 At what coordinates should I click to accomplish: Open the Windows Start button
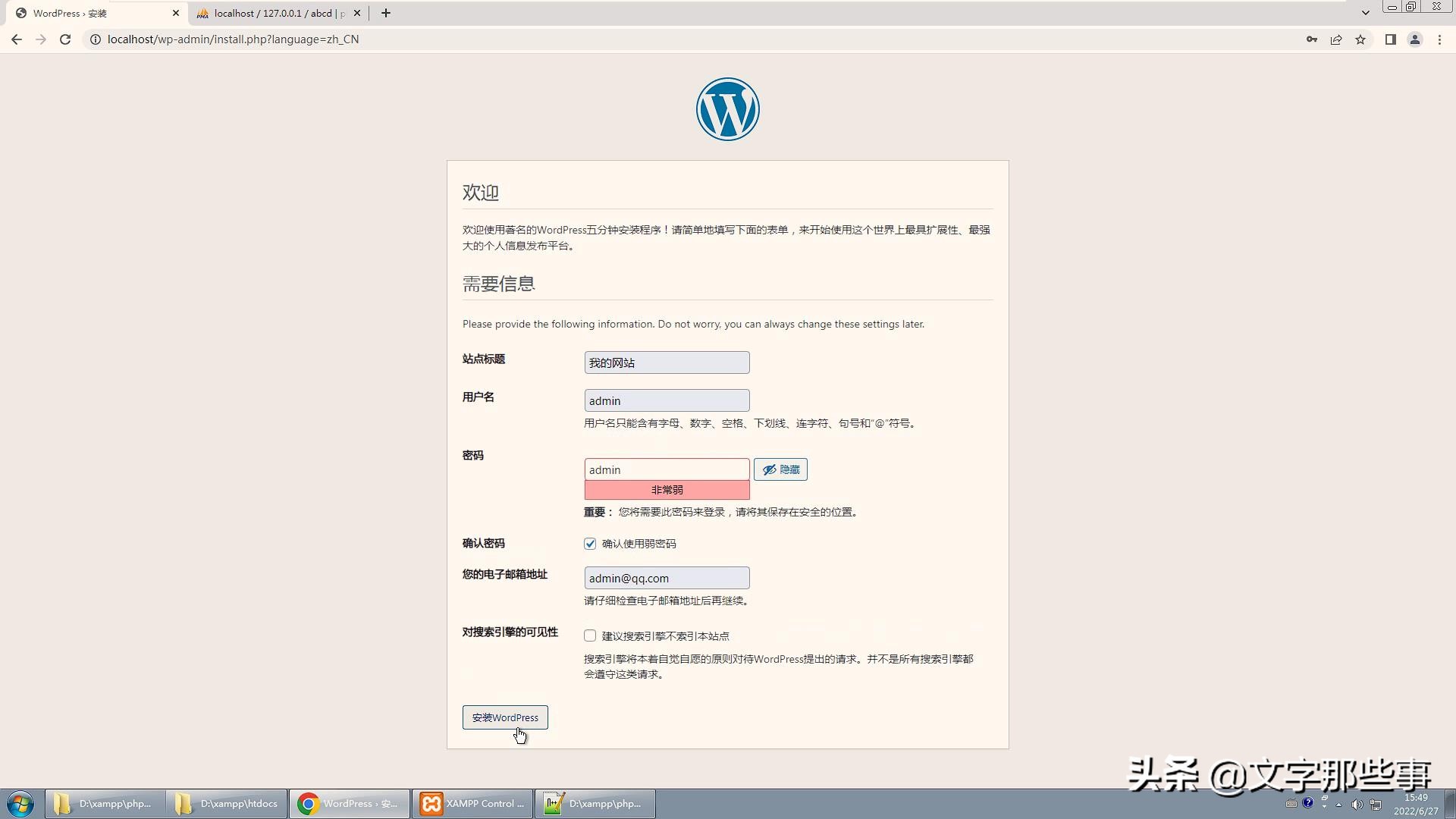20,804
